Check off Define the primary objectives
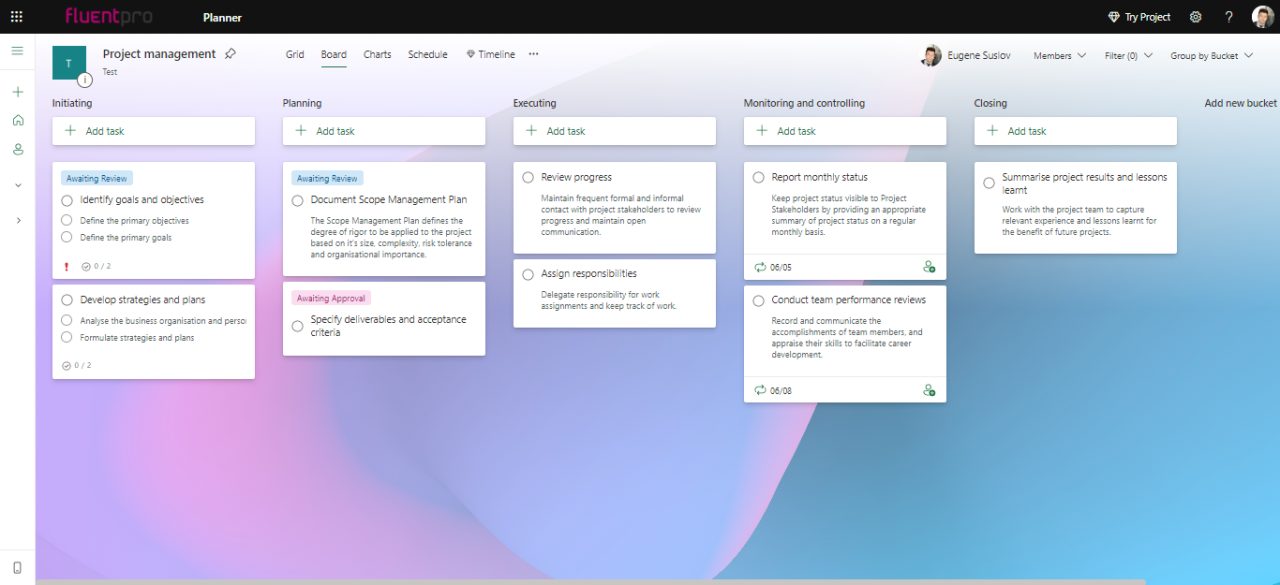The image size is (1280, 585). (67, 220)
